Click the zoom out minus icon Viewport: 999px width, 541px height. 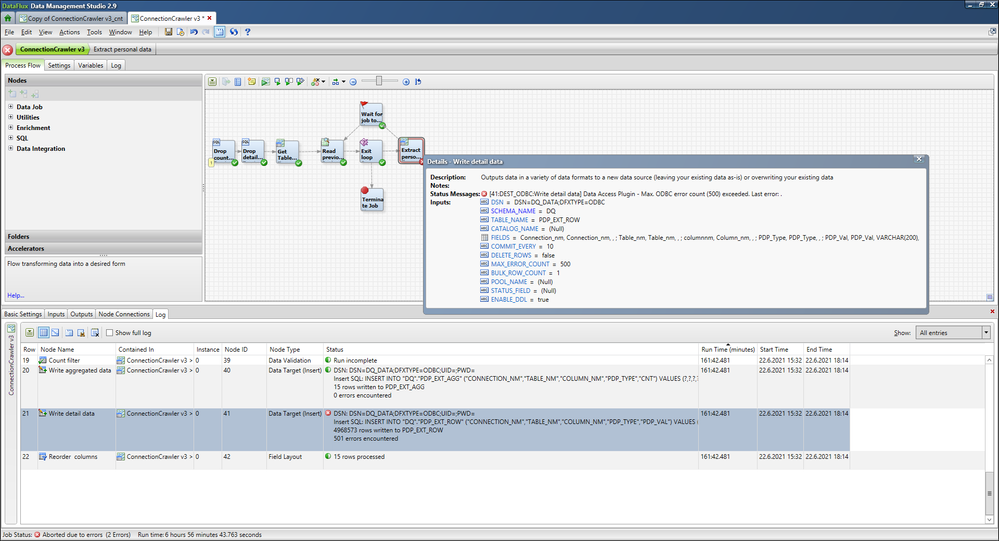click(354, 81)
